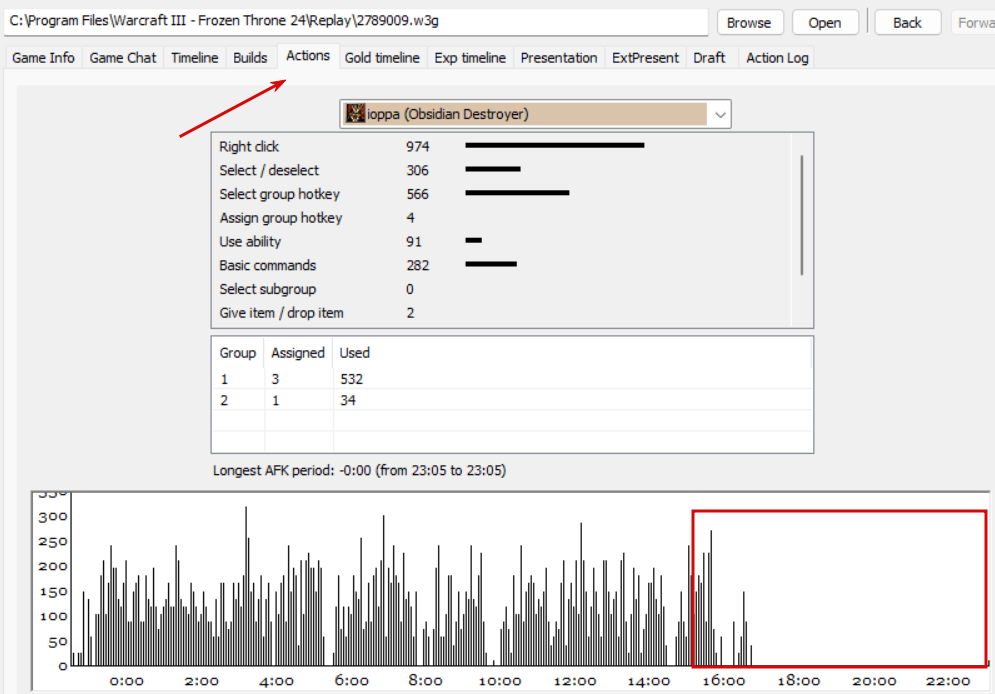Click the 22:00 label on the chart axis
Screen dimensions: 995x694
[947, 681]
